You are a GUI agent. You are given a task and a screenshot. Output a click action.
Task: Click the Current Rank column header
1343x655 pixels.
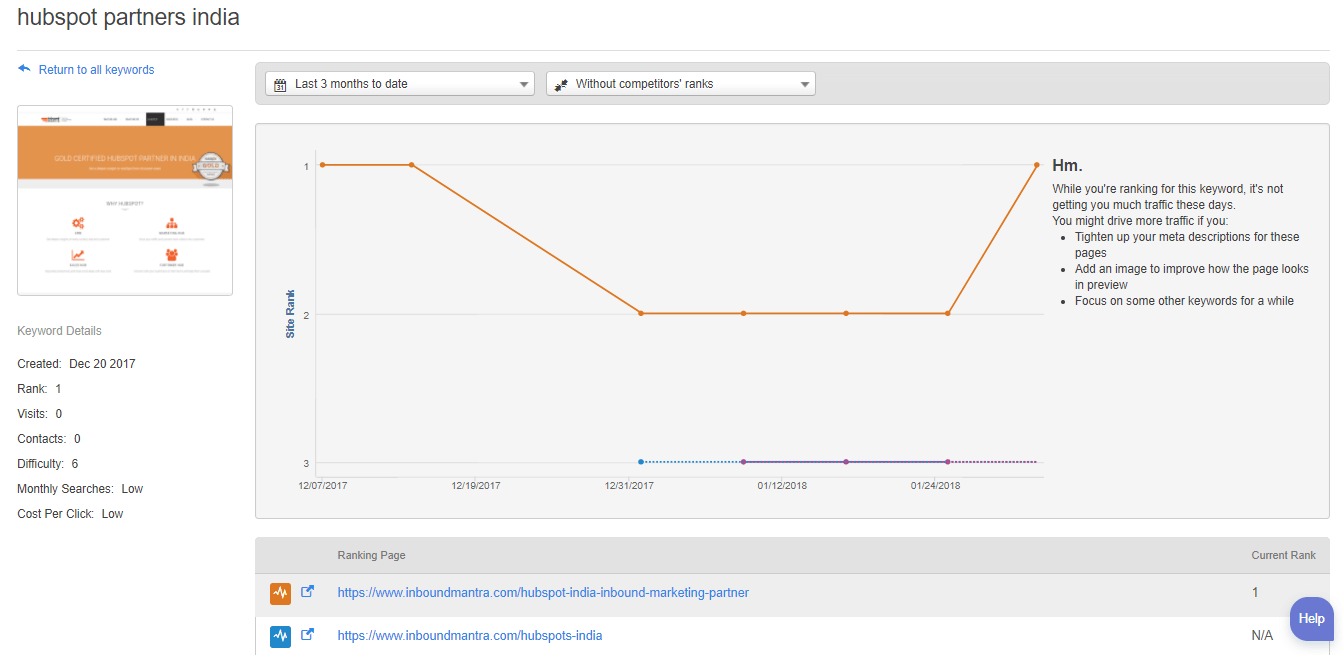[x=1283, y=555]
